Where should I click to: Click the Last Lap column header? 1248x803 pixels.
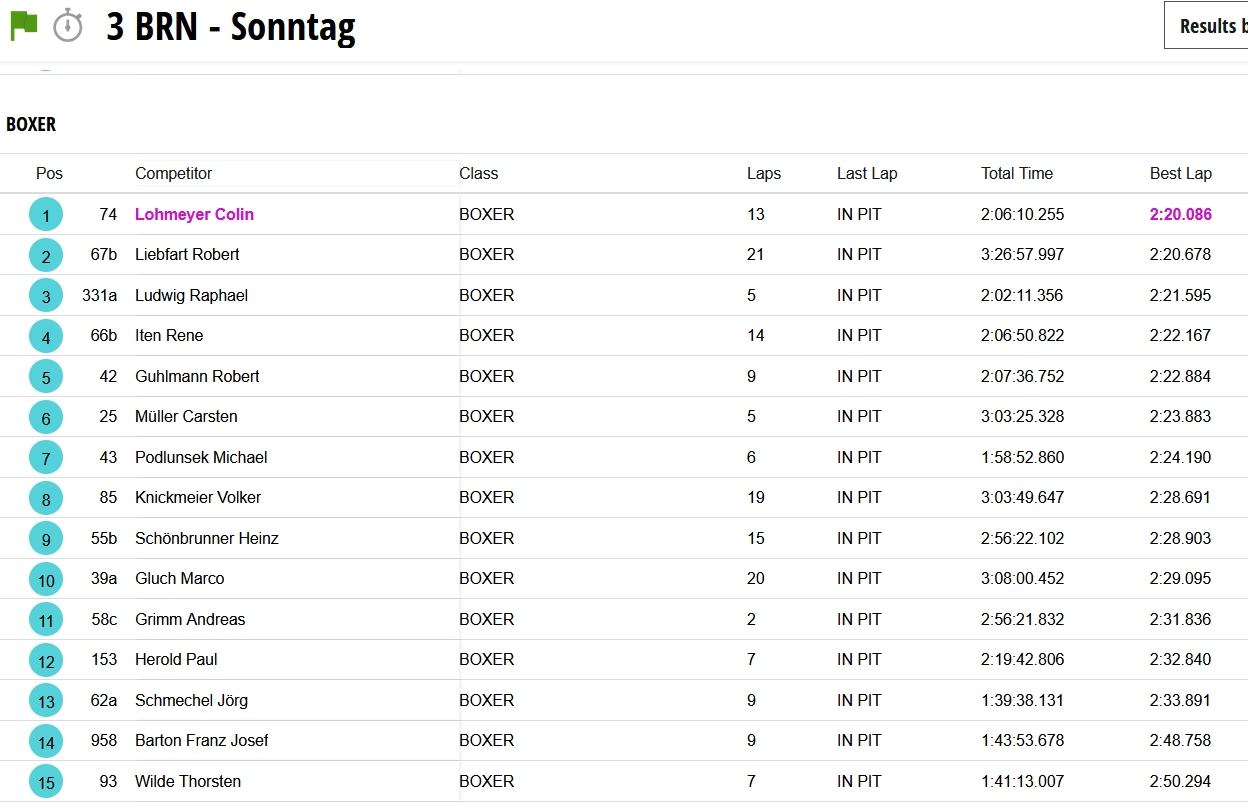point(866,174)
